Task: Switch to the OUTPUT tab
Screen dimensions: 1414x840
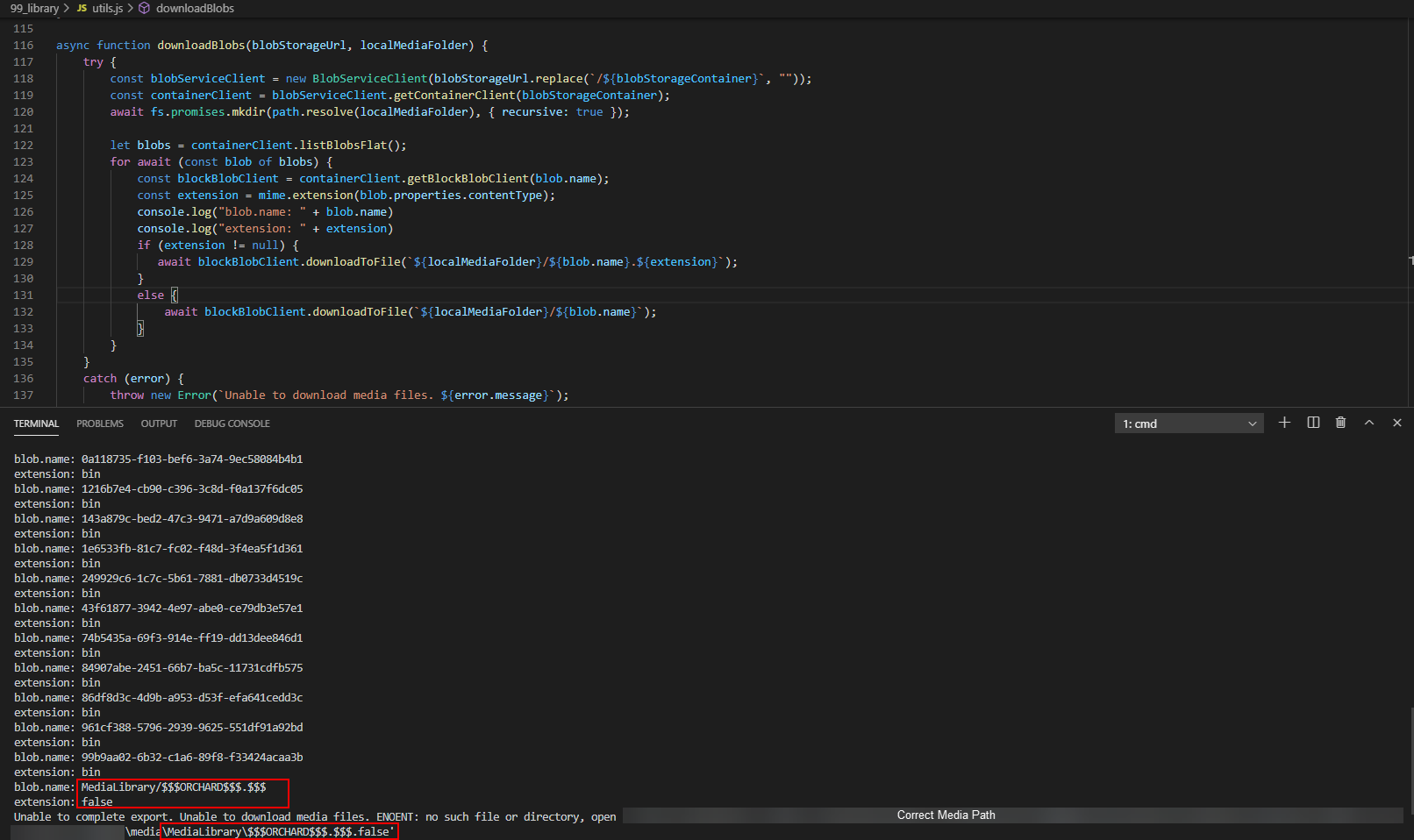Action: point(159,424)
